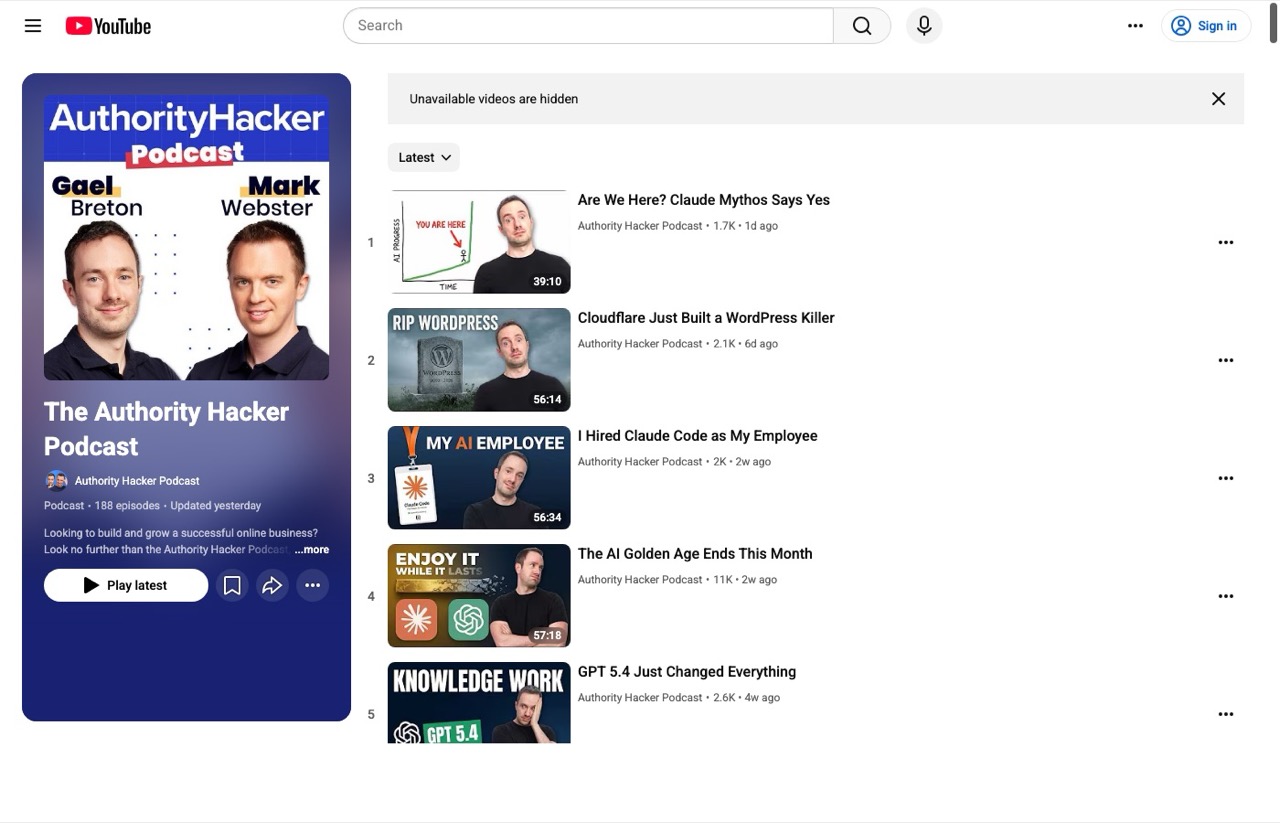Save the podcast with bookmark icon
Screen dimensions: 1280x823
point(232,585)
